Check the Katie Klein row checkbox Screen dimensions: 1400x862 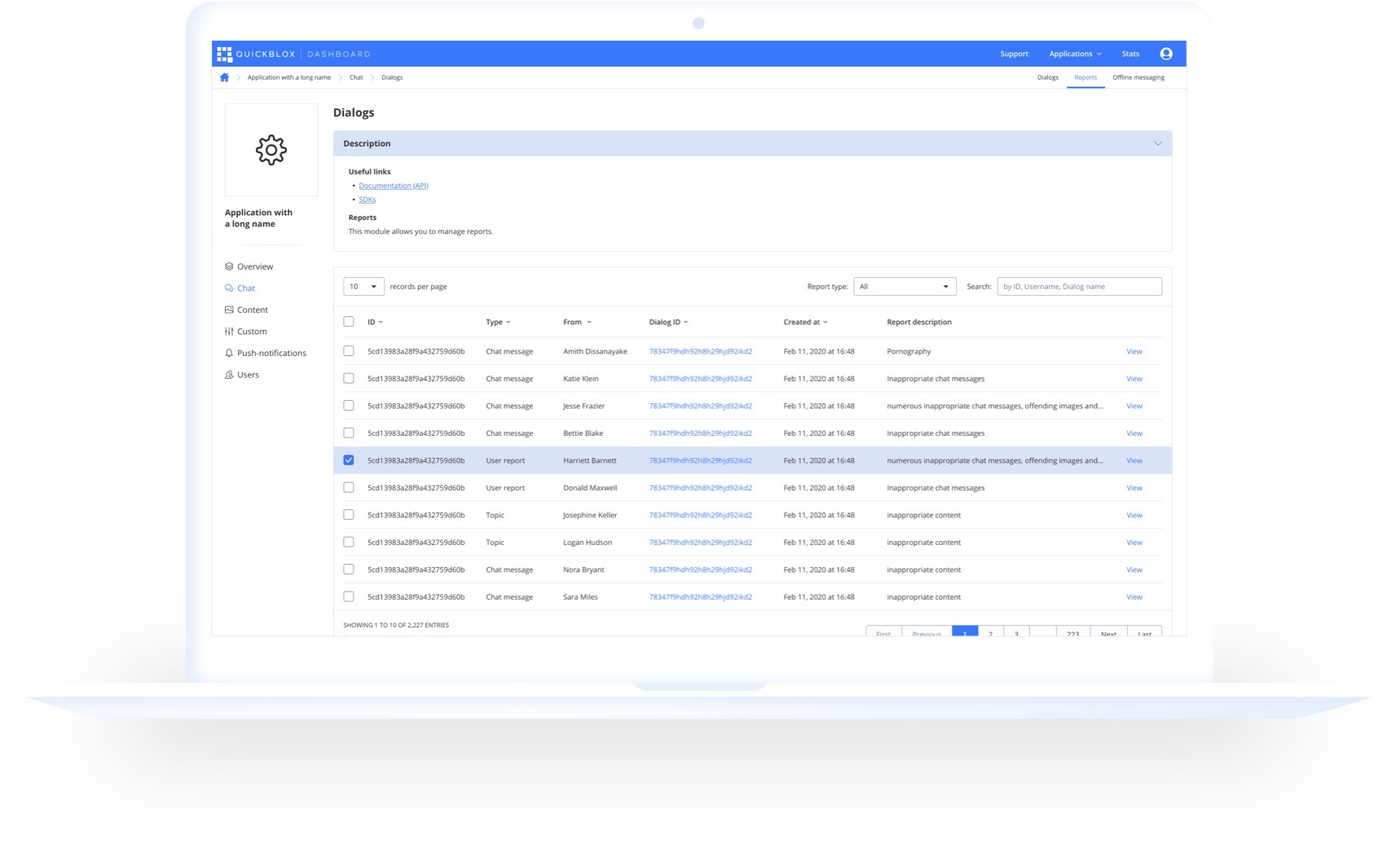[x=349, y=379]
